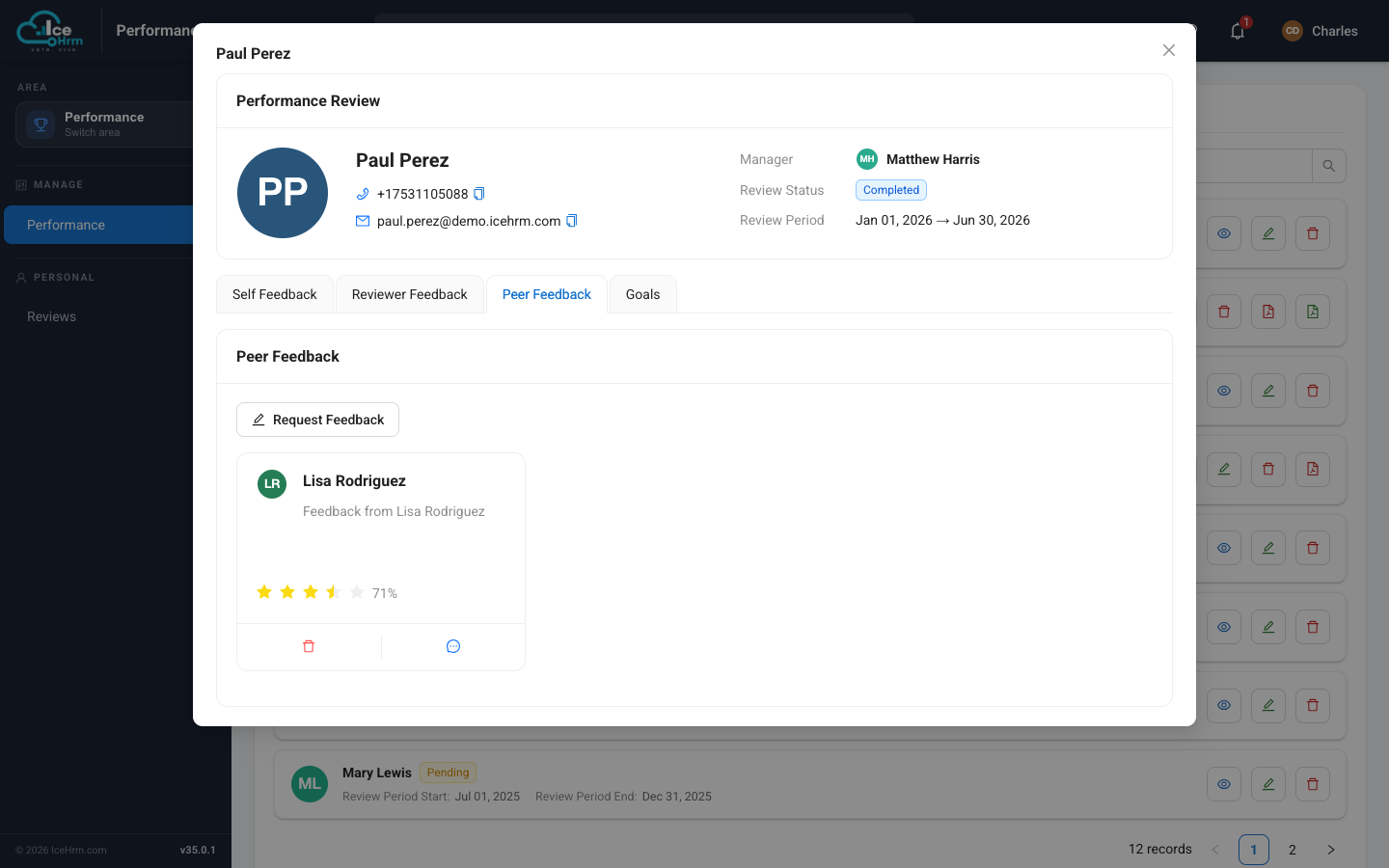Click the phone handset icon
Image resolution: width=1389 pixels, height=868 pixels.
tap(363, 194)
